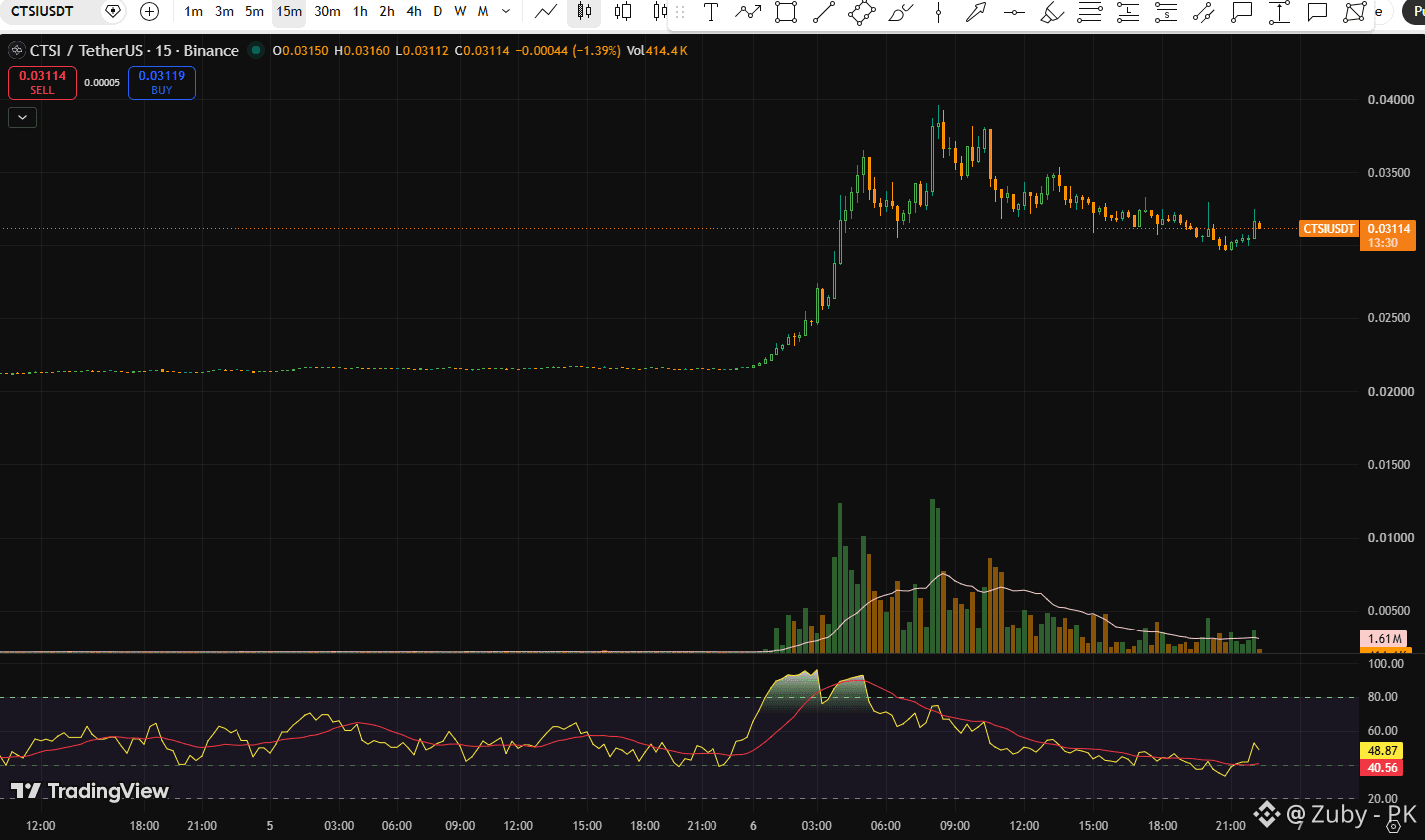The width and height of the screenshot is (1425, 840).
Task: Select the Horizontal Line tool
Action: click(x=1014, y=12)
